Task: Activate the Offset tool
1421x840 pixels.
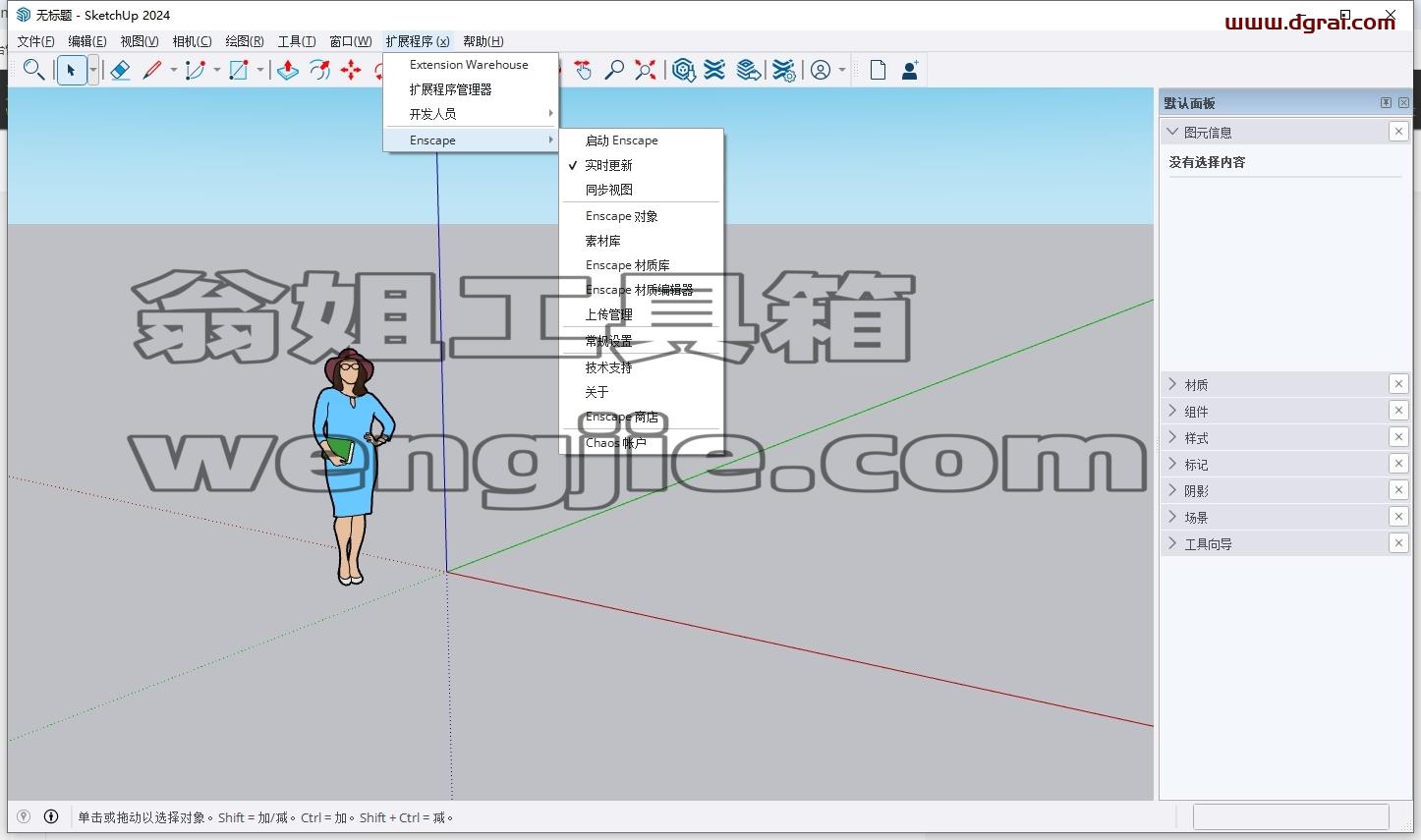Action: pos(319,70)
